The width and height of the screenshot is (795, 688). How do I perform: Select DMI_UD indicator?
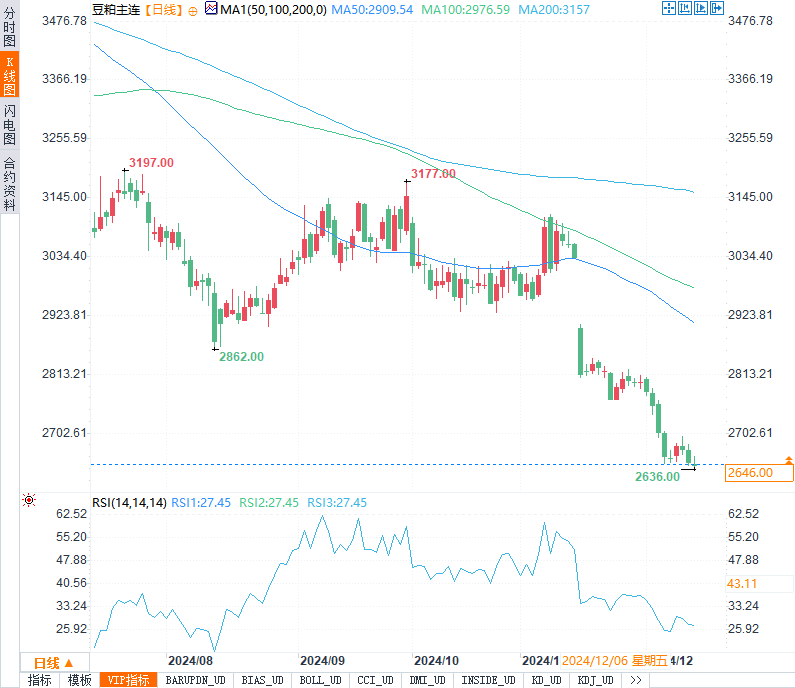coord(427,680)
